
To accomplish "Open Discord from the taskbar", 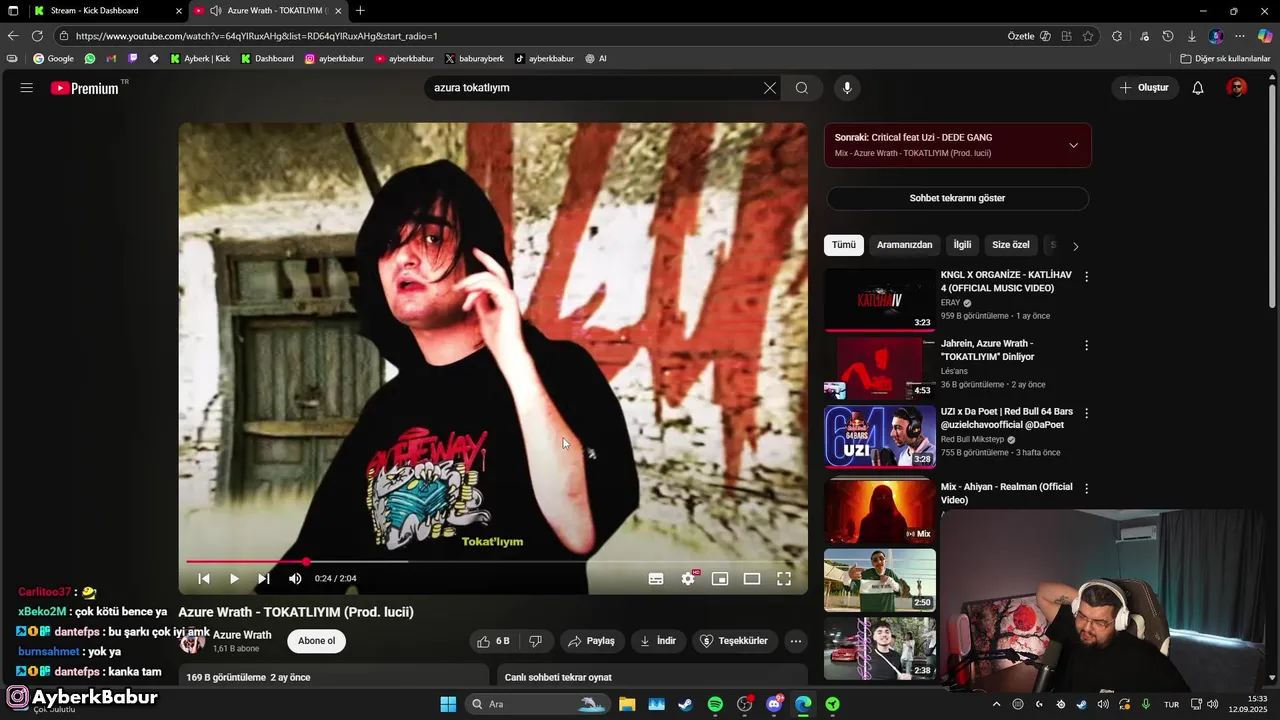I will coord(774,704).
